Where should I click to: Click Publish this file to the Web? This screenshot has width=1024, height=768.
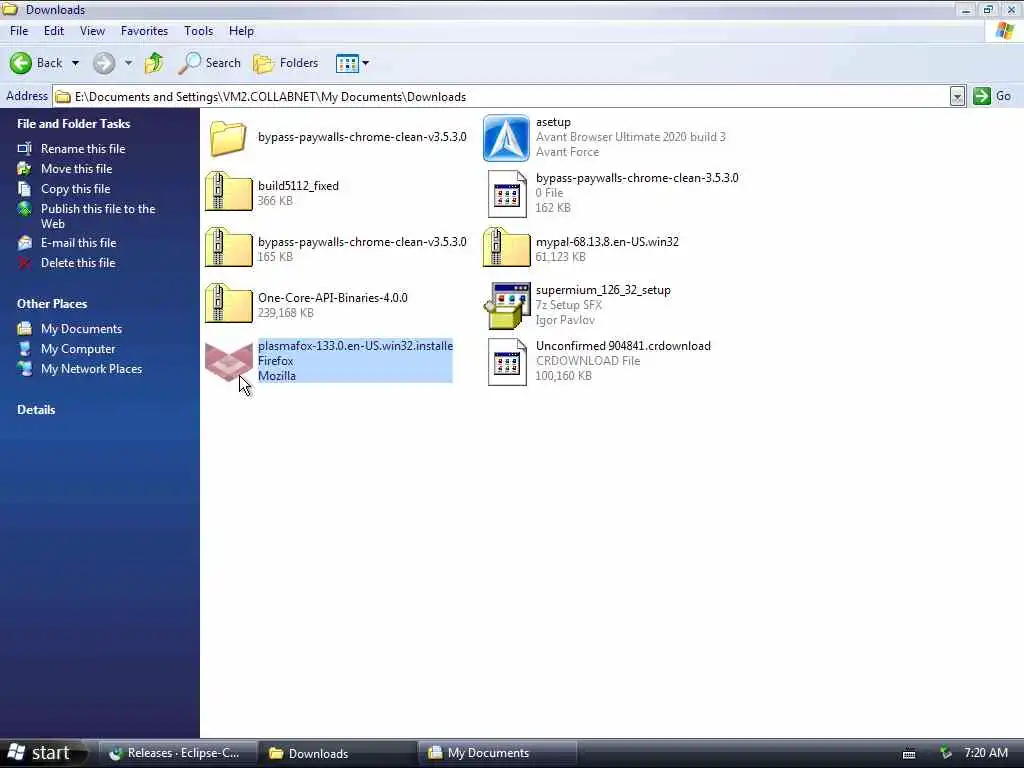[98, 216]
